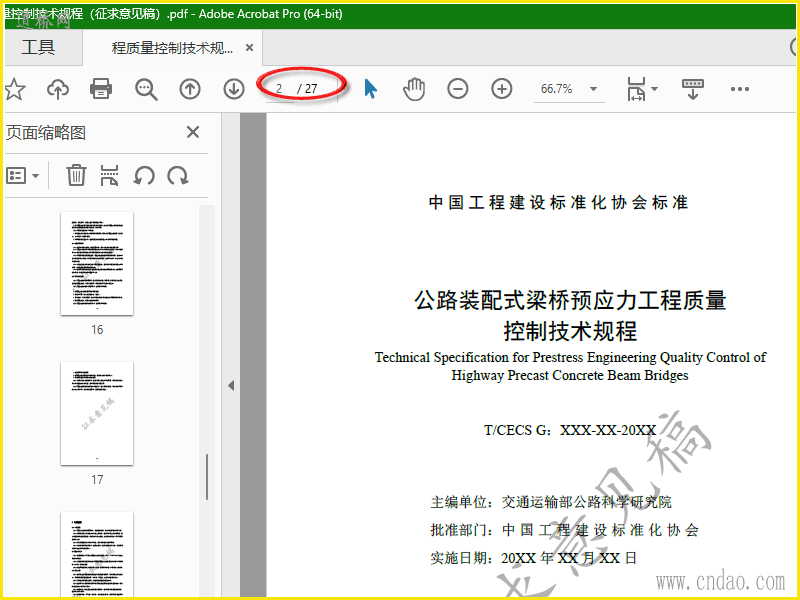800x600 pixels.
Task: Open the find text magnifier icon
Action: [146, 89]
